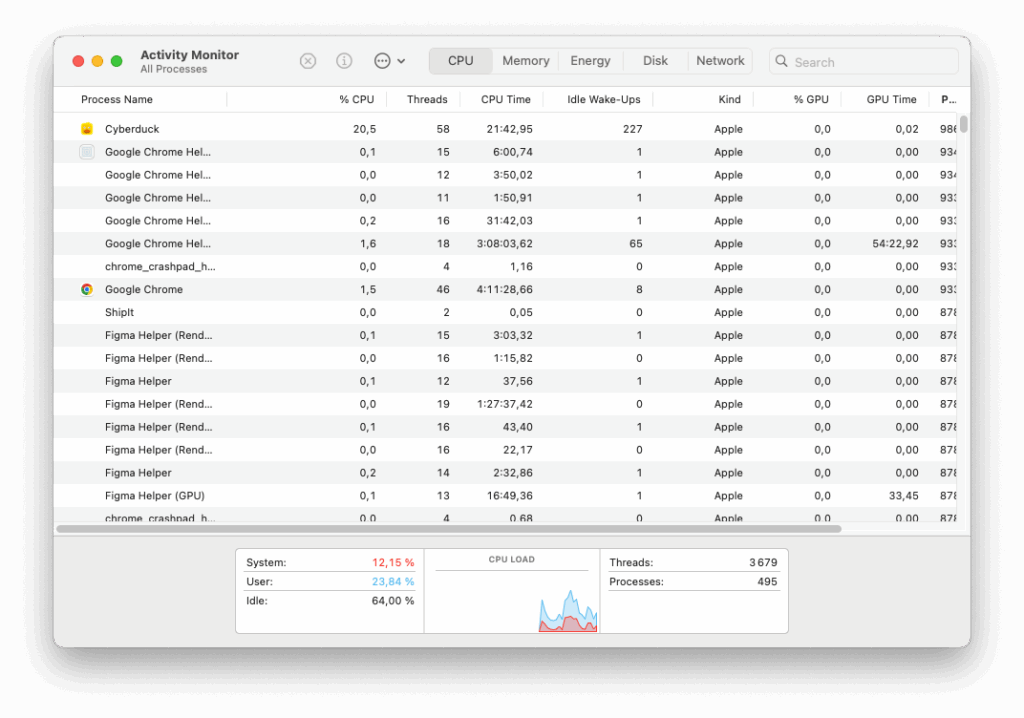Viewport: 1024px width, 718px height.
Task: Click the yellow minimize window button
Action: [x=97, y=61]
